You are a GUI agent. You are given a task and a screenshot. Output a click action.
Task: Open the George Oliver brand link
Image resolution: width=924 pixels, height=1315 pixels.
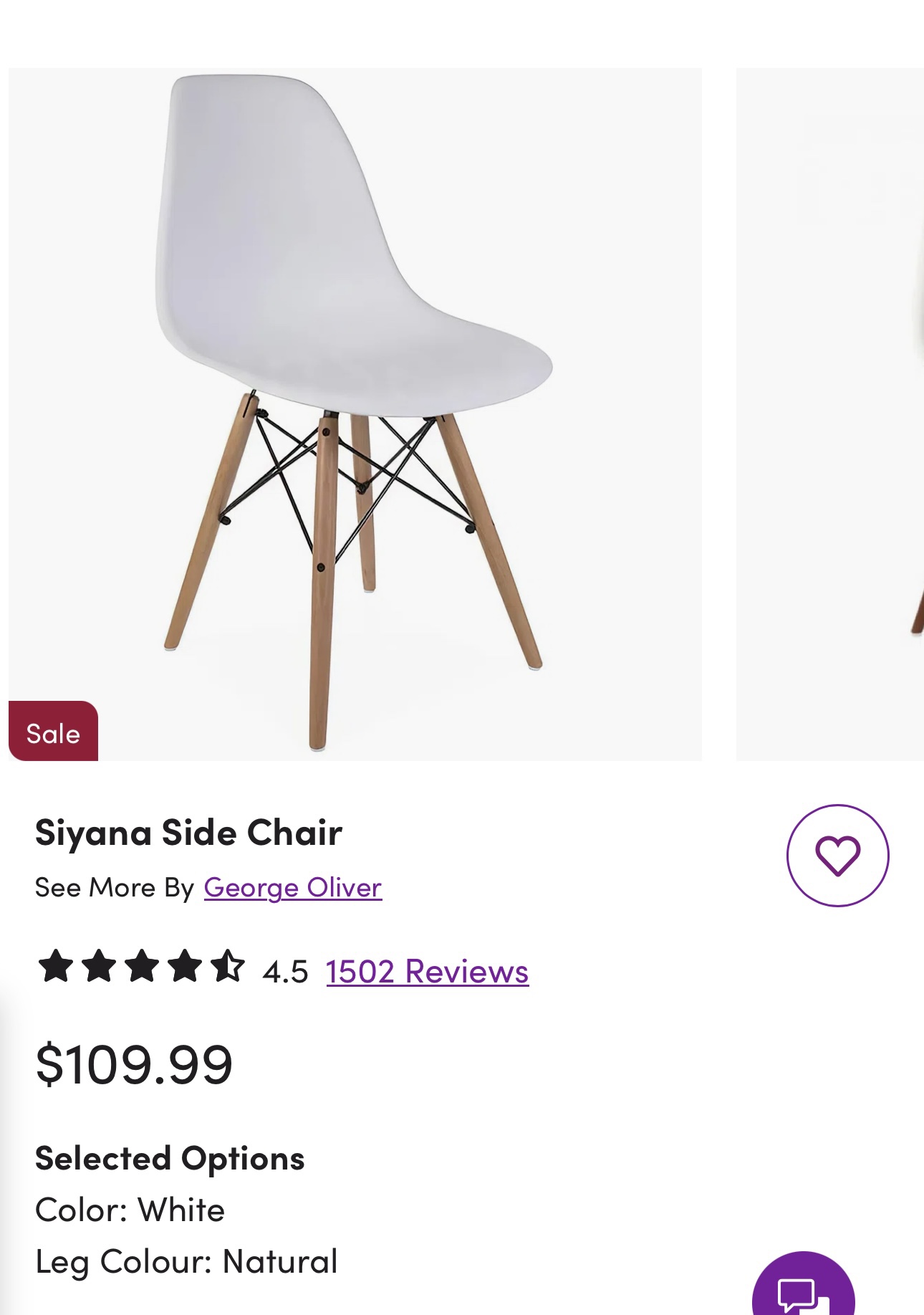292,887
